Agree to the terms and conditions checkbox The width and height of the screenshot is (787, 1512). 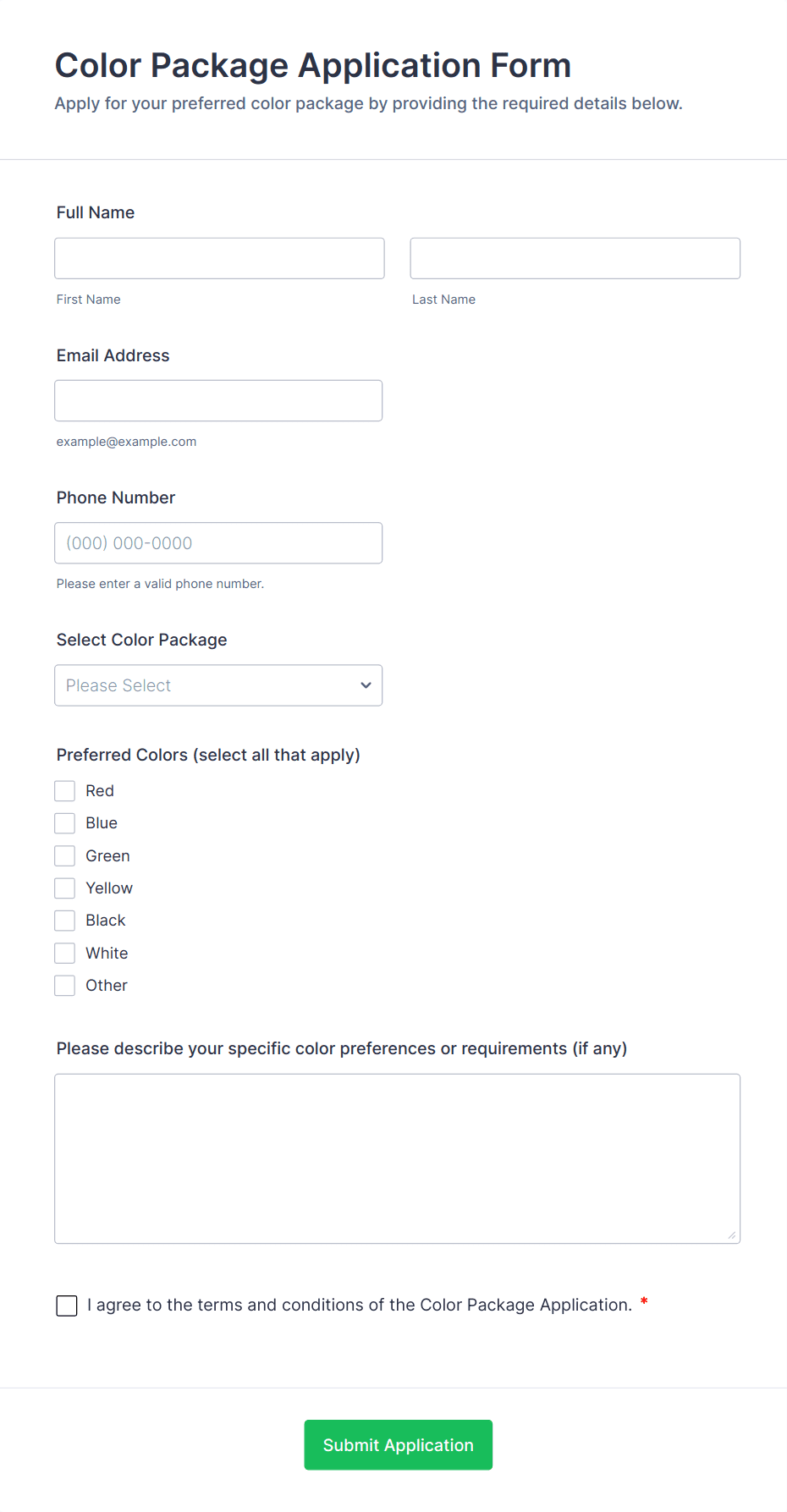click(67, 1306)
